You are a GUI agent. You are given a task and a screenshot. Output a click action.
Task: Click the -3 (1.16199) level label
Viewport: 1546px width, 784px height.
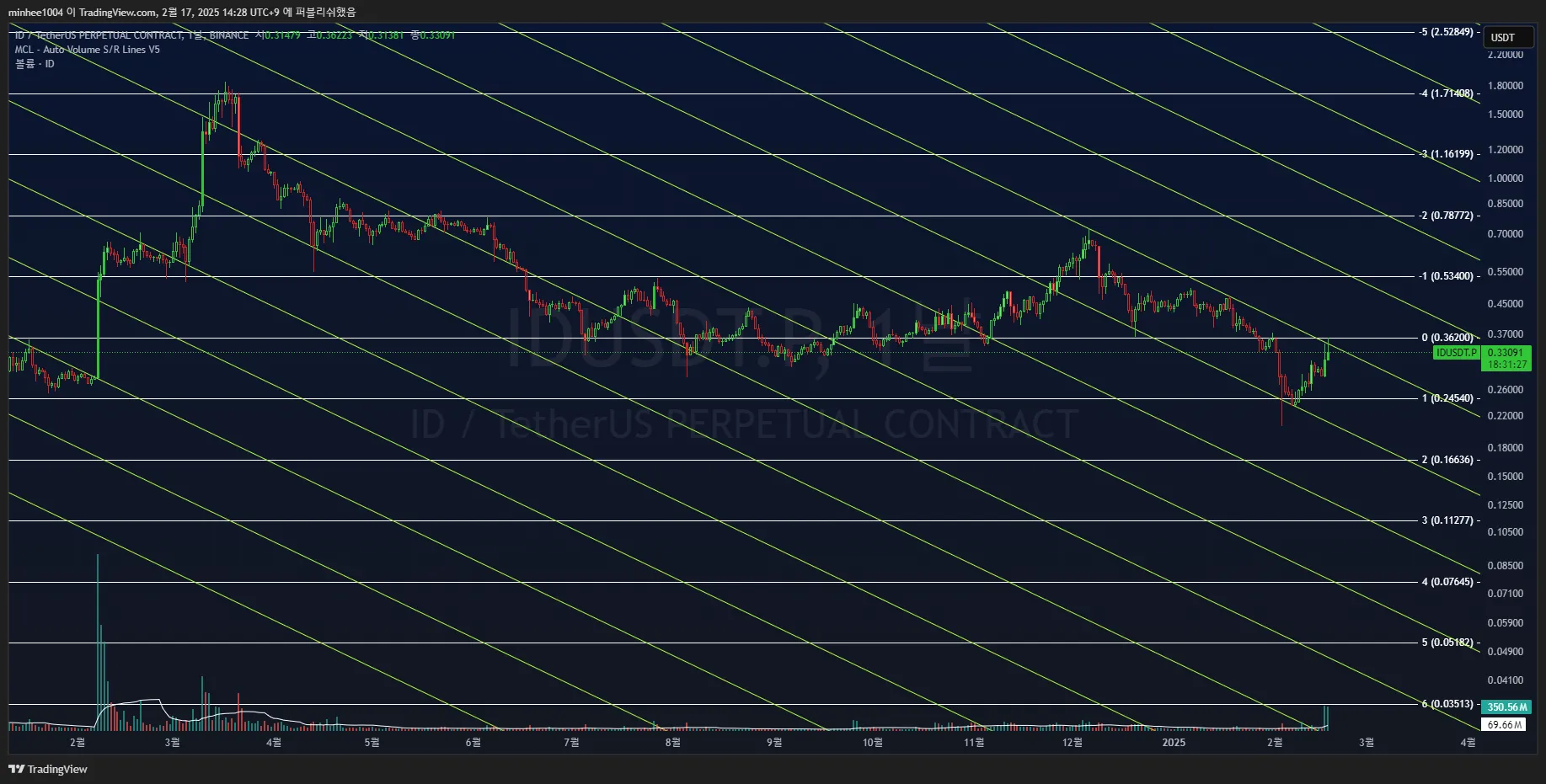coord(1447,154)
